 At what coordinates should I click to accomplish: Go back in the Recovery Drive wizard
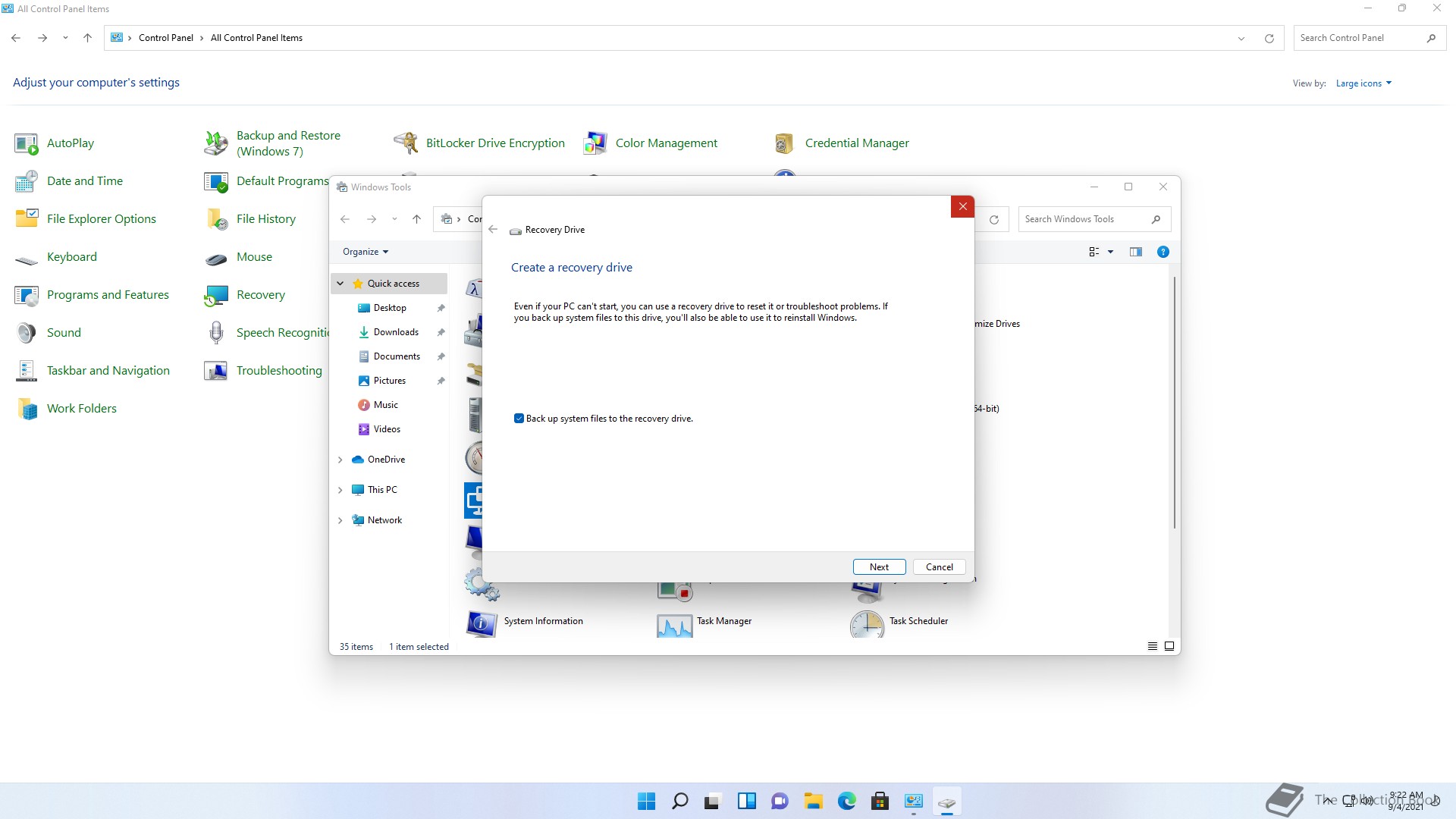493,230
